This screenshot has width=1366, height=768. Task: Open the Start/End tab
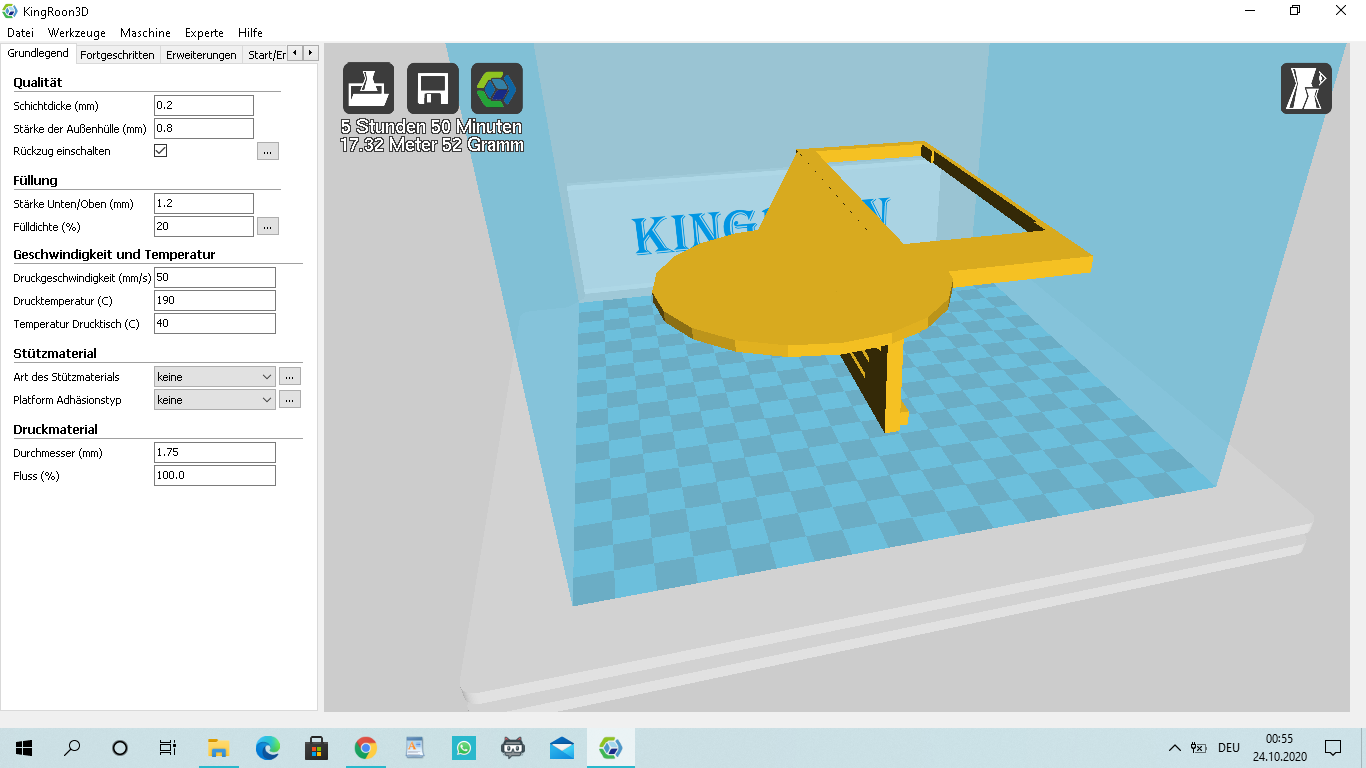tap(266, 55)
